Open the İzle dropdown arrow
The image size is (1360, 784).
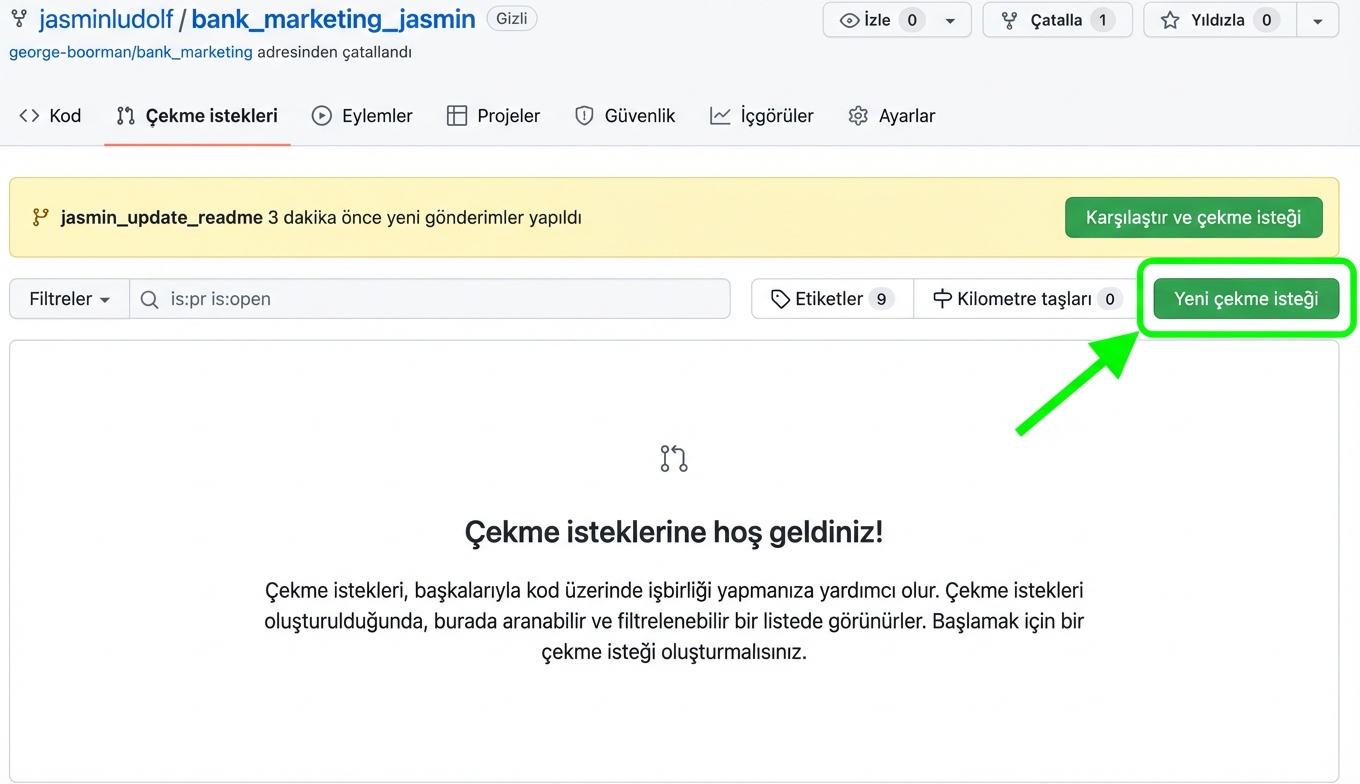click(x=949, y=20)
